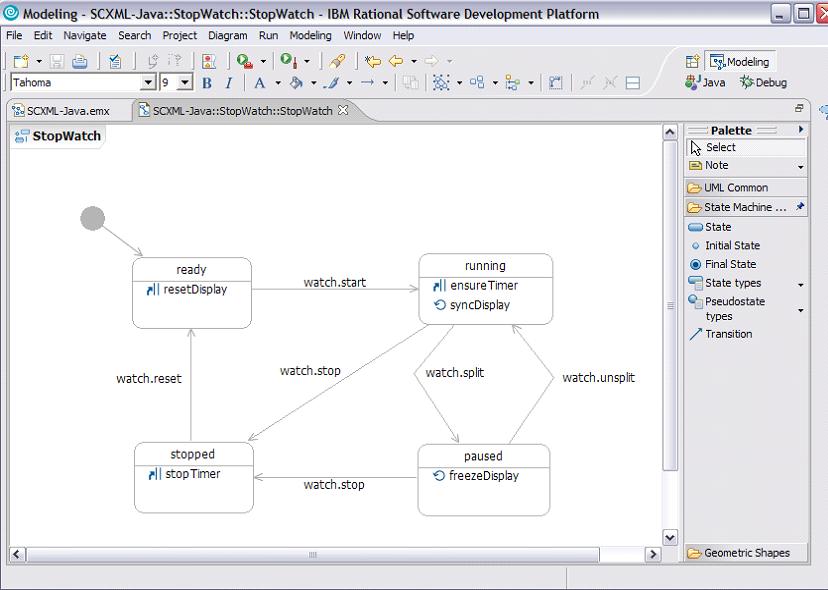This screenshot has height=590, width=828.
Task: Choose the Initial State palette tool
Action: 731,245
